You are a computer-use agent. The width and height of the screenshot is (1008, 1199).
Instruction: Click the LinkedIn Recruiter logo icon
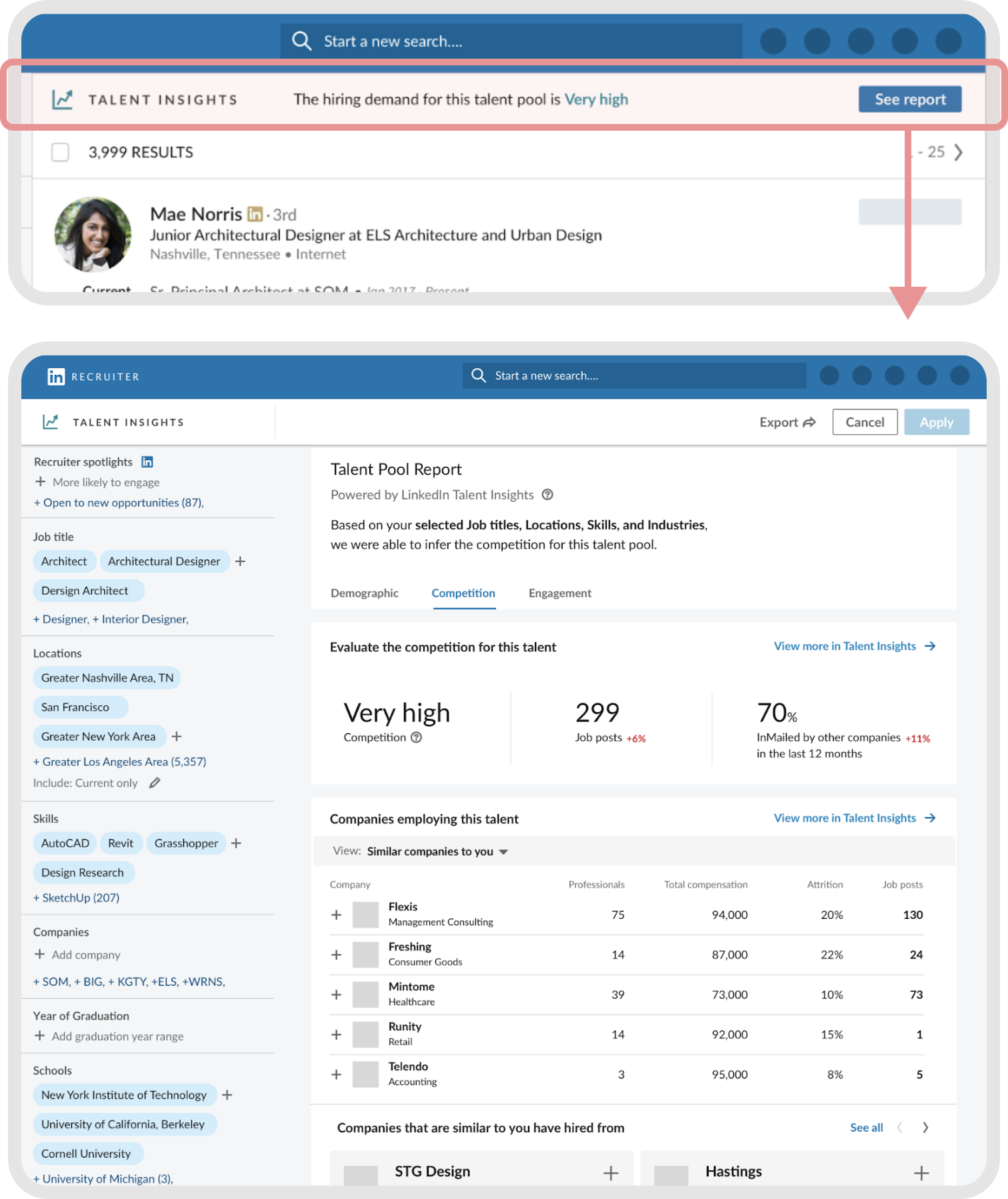coord(56,377)
